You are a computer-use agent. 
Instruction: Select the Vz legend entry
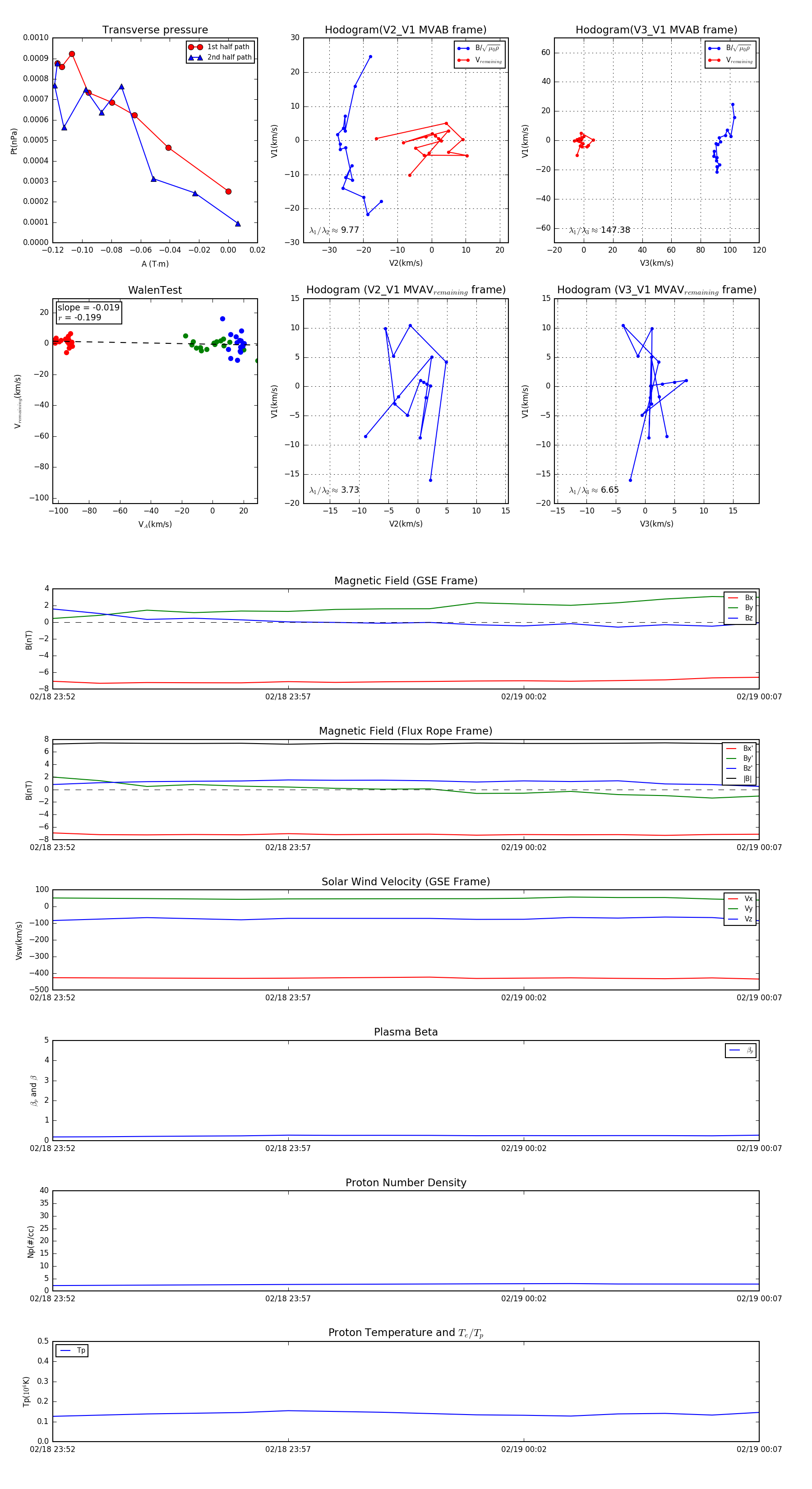740,919
